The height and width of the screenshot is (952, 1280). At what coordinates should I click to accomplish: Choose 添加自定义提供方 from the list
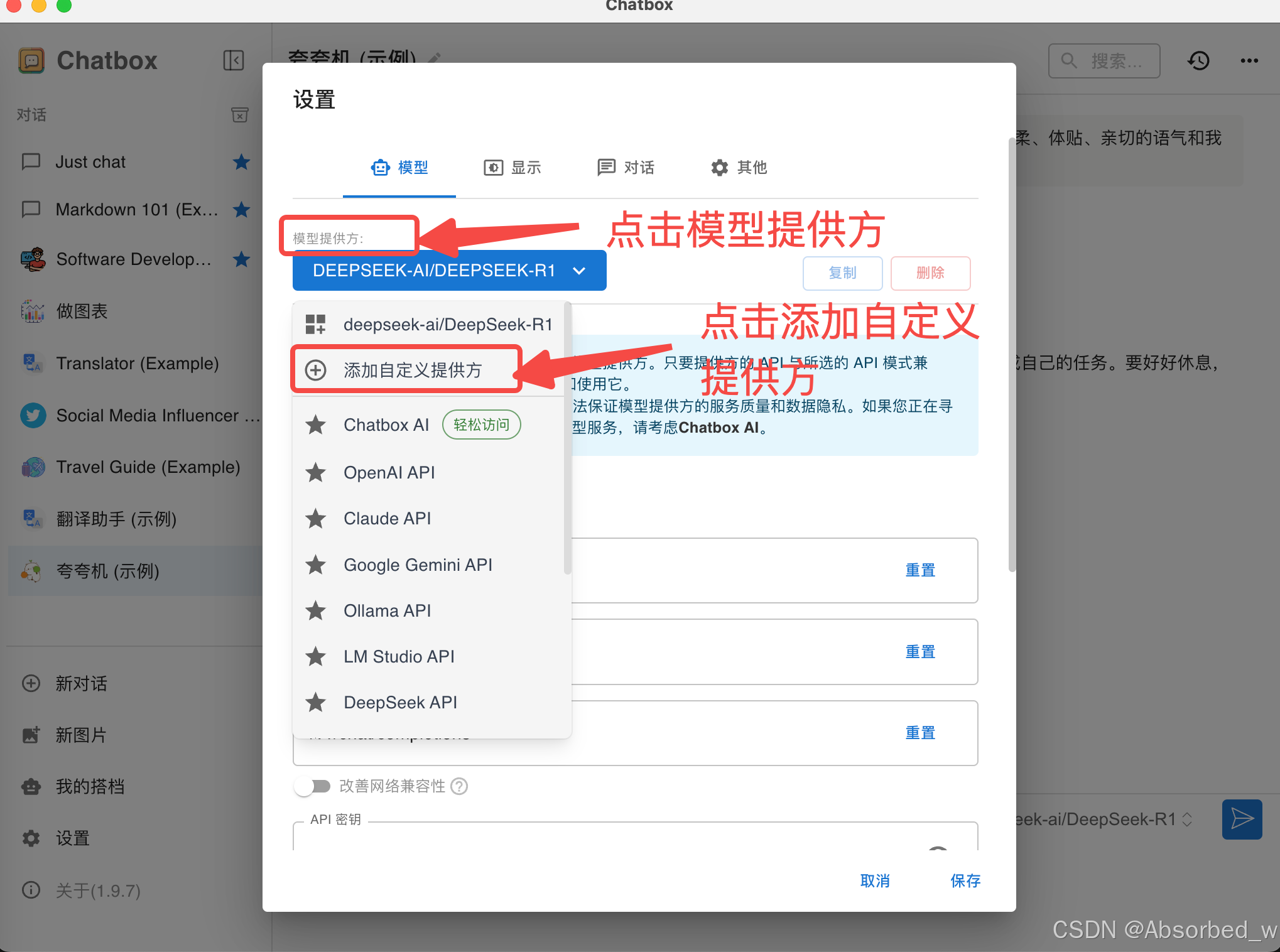pos(412,370)
